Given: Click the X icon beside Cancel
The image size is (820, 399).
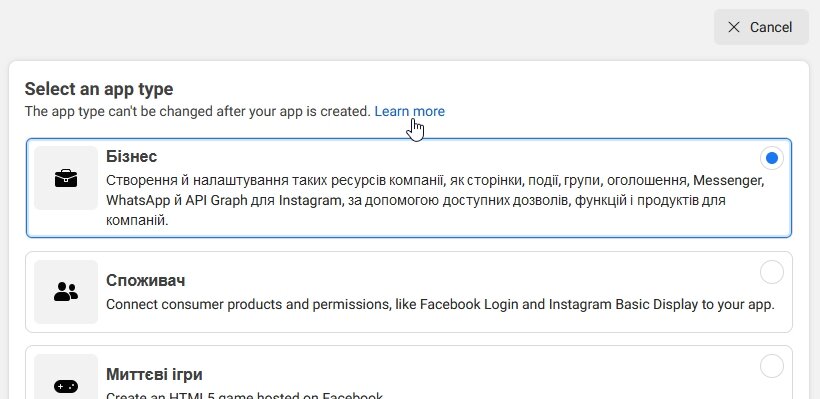Looking at the screenshot, I should tap(734, 27).
